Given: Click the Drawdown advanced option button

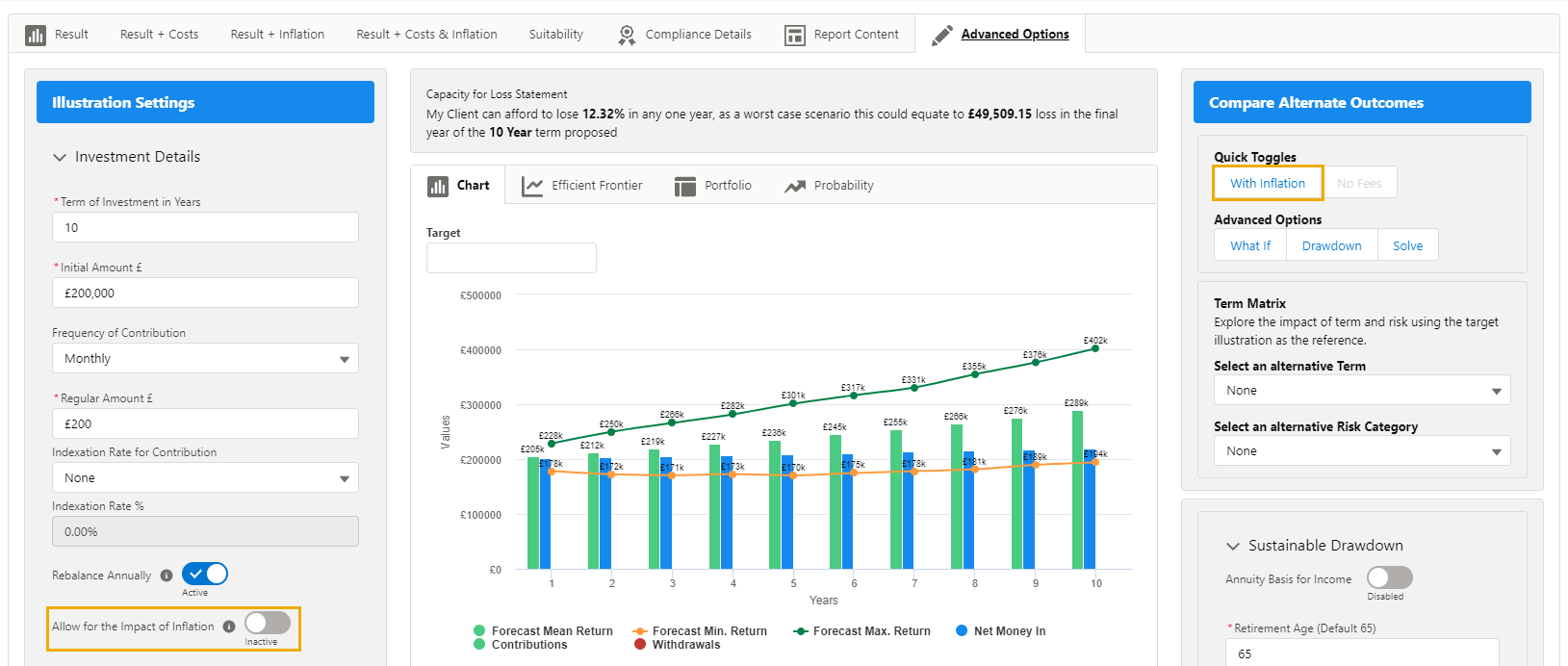Looking at the screenshot, I should coord(1331,245).
